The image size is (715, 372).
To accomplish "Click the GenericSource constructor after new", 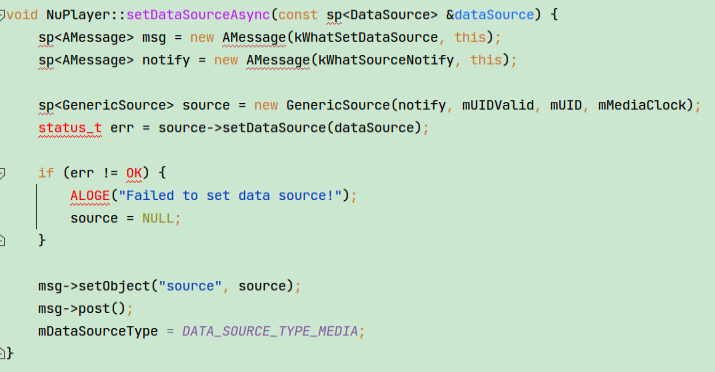I will [x=338, y=105].
